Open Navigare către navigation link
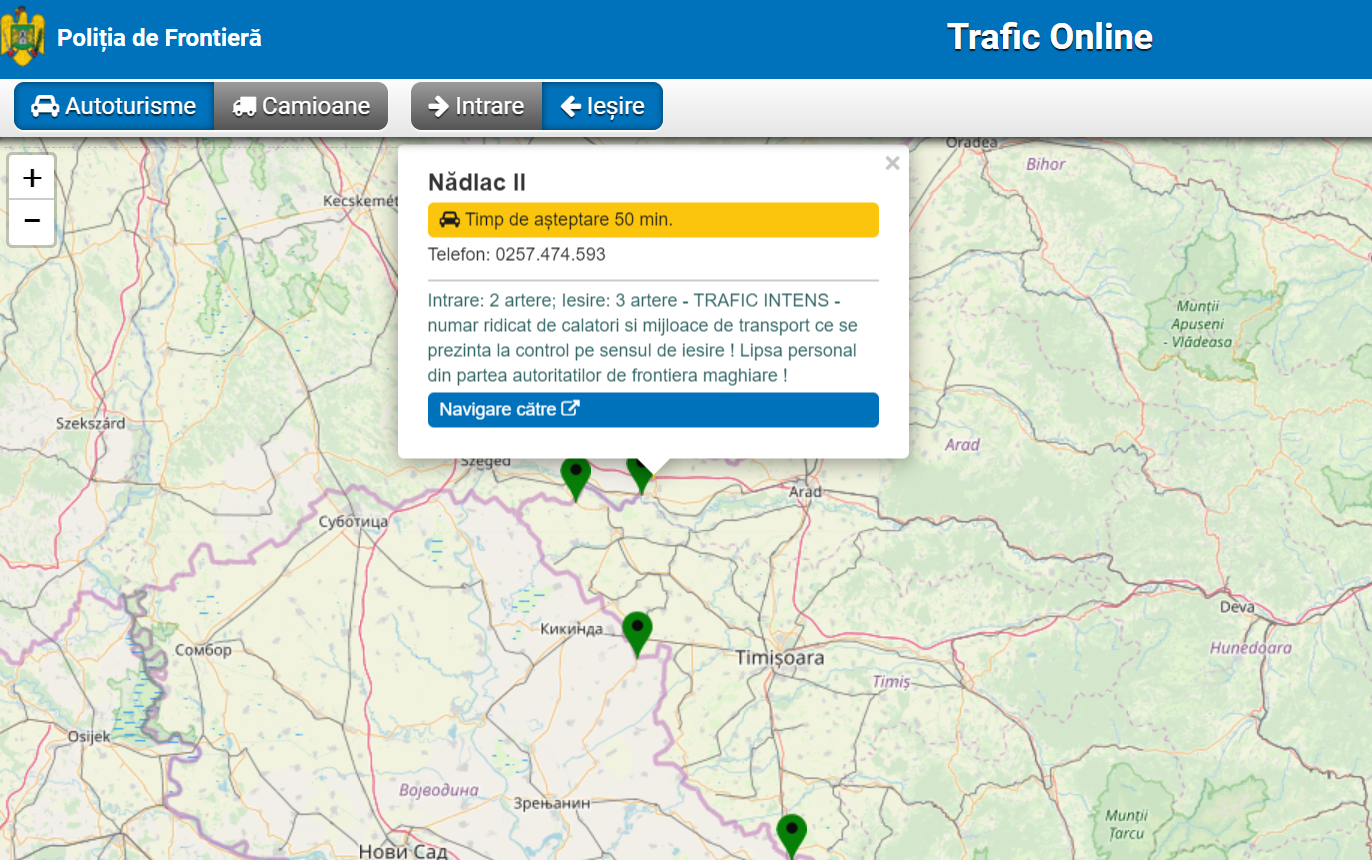Image resolution: width=1372 pixels, height=860 pixels. [653, 409]
